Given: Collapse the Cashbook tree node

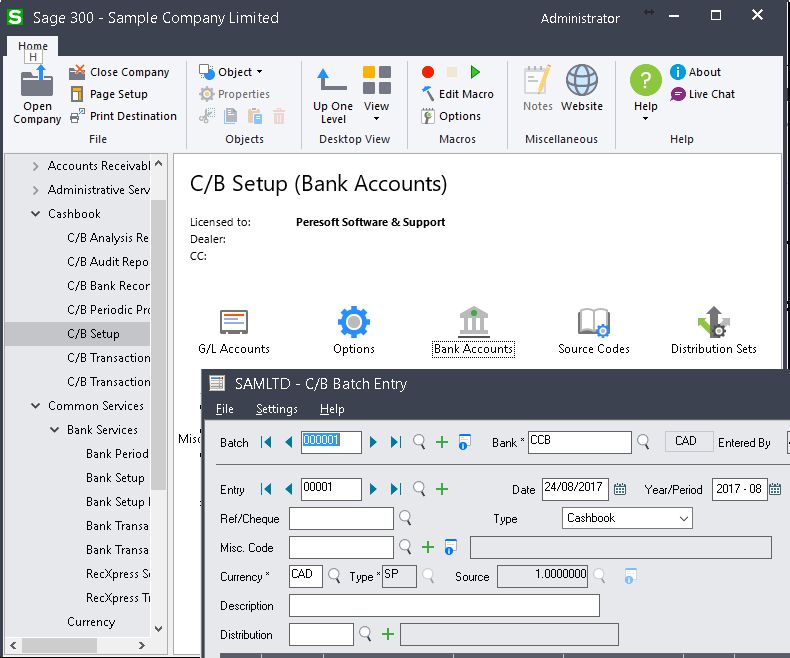Looking at the screenshot, I should coord(35,214).
